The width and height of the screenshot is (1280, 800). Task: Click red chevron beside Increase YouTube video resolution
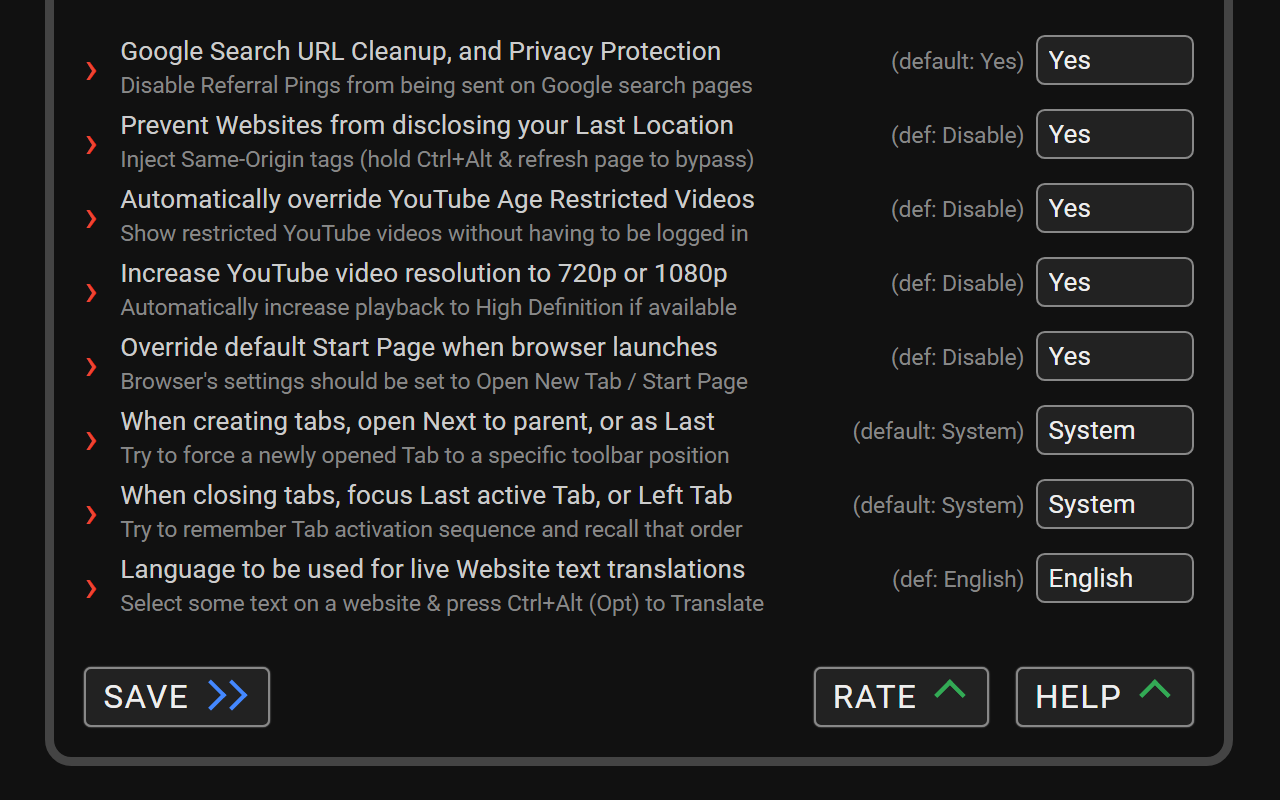click(91, 292)
